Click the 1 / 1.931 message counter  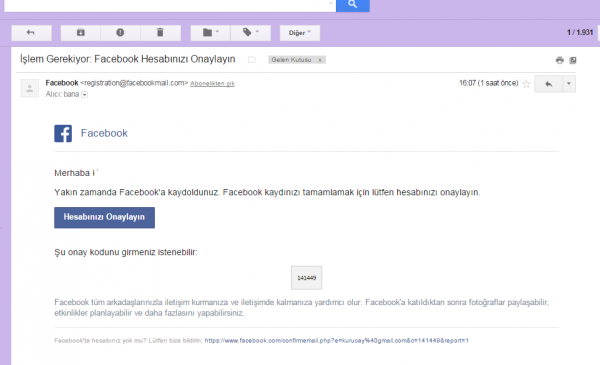coord(580,33)
